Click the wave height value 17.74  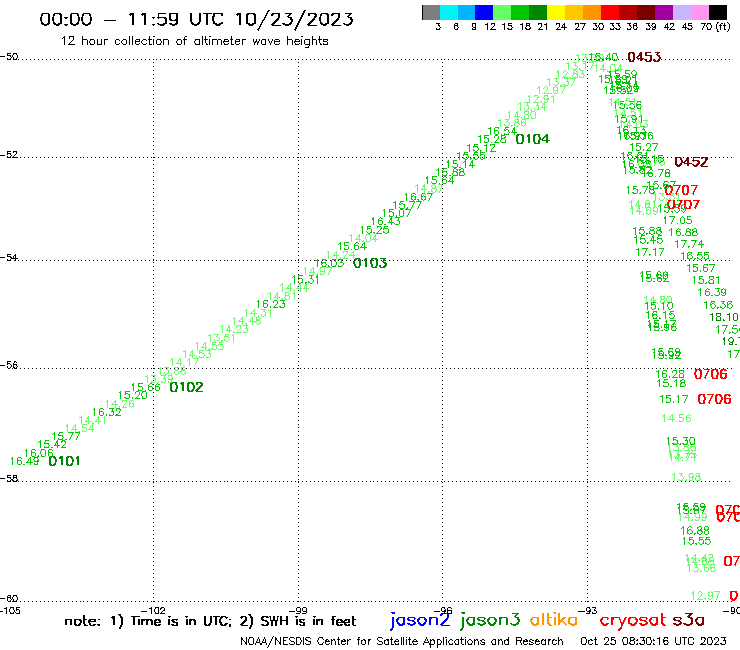[689, 244]
